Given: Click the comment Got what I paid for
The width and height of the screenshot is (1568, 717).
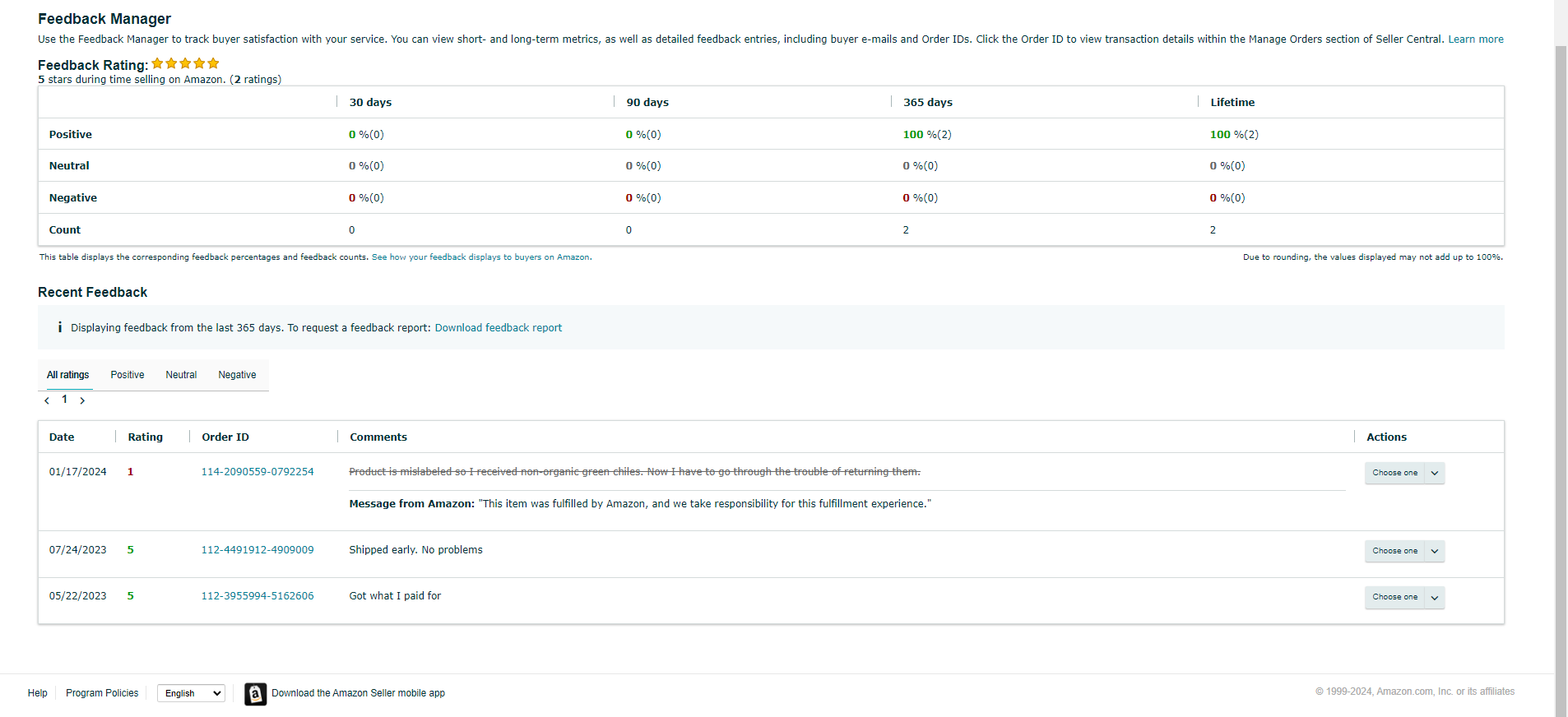Looking at the screenshot, I should click(x=395, y=596).
